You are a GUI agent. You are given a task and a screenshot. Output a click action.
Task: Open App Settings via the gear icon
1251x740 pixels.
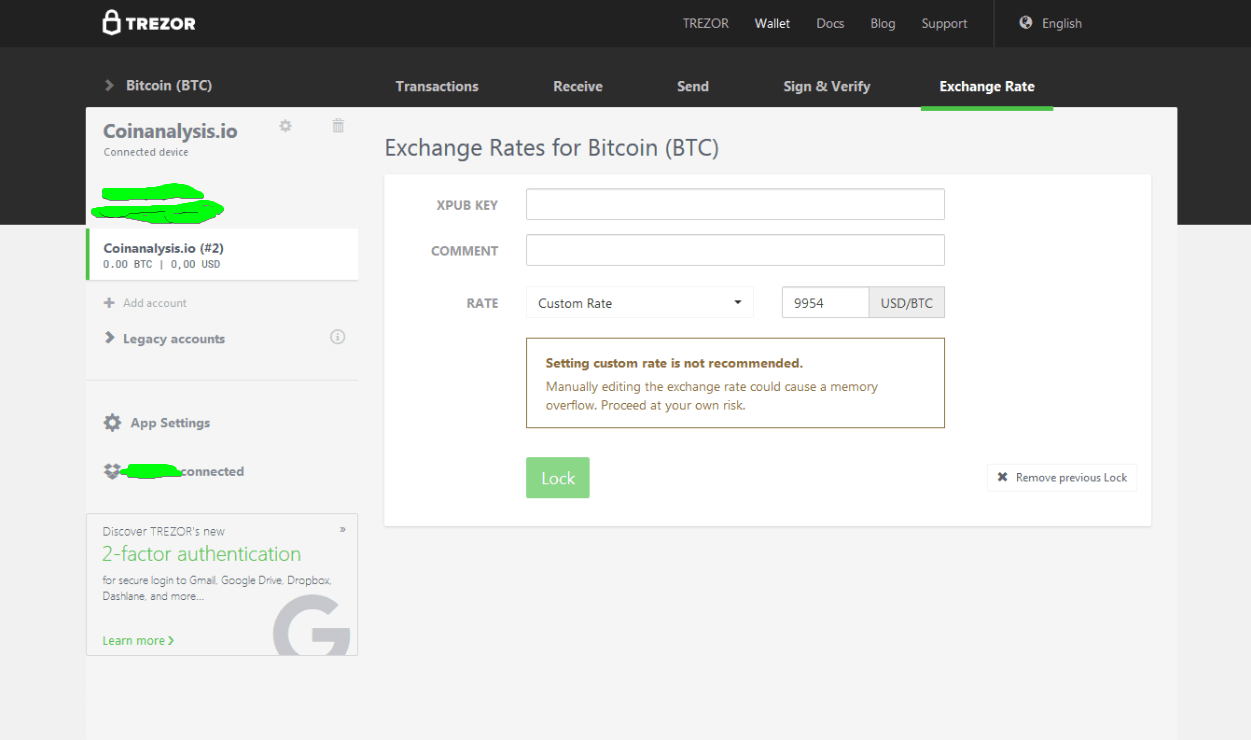112,422
